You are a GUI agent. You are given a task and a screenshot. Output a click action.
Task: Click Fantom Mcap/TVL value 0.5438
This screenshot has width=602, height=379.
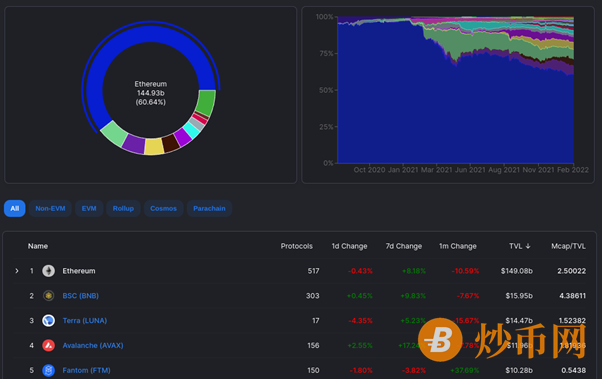point(574,370)
